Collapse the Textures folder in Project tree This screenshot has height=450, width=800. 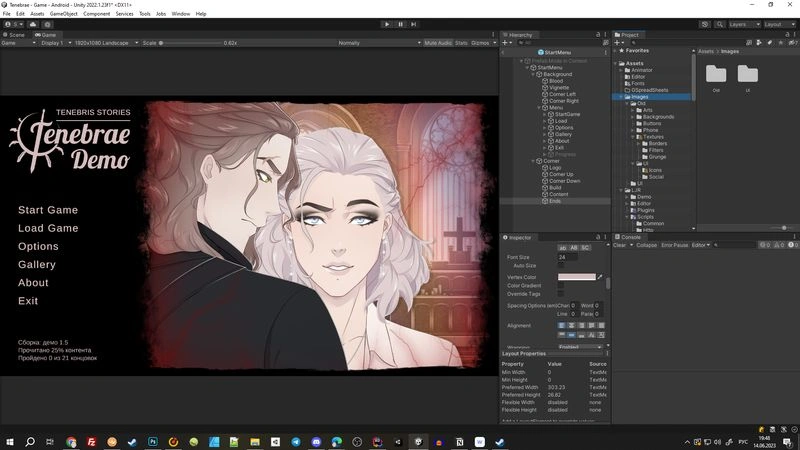pos(633,137)
